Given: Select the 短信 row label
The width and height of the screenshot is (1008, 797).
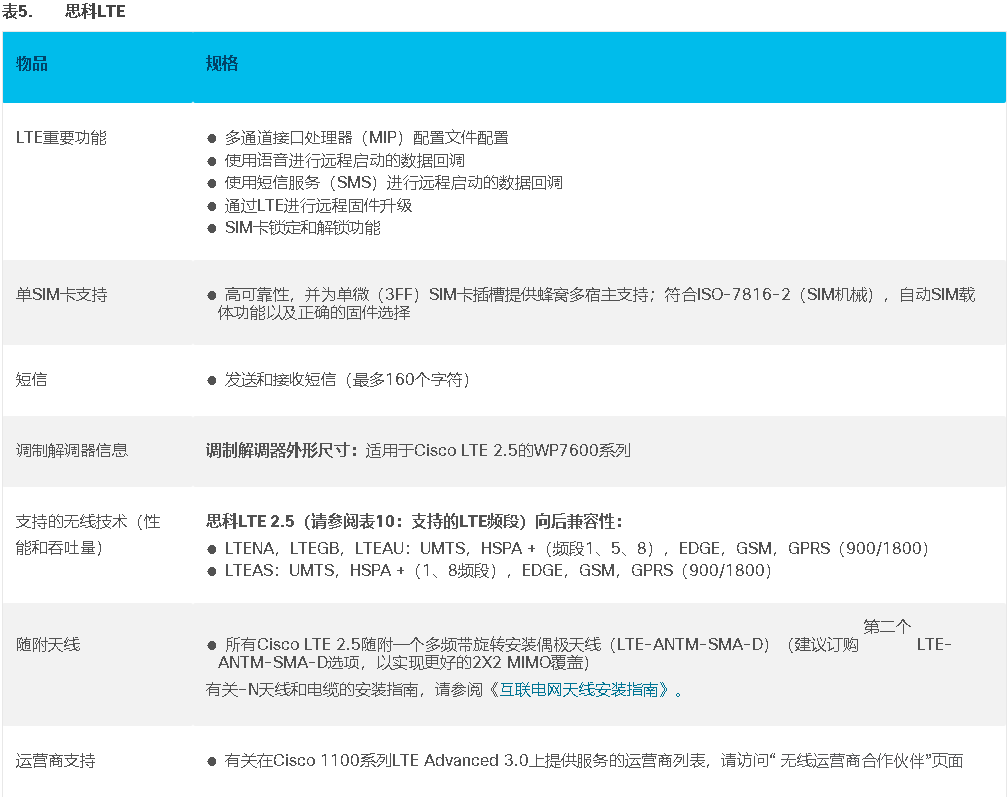Looking at the screenshot, I should pos(32,379).
